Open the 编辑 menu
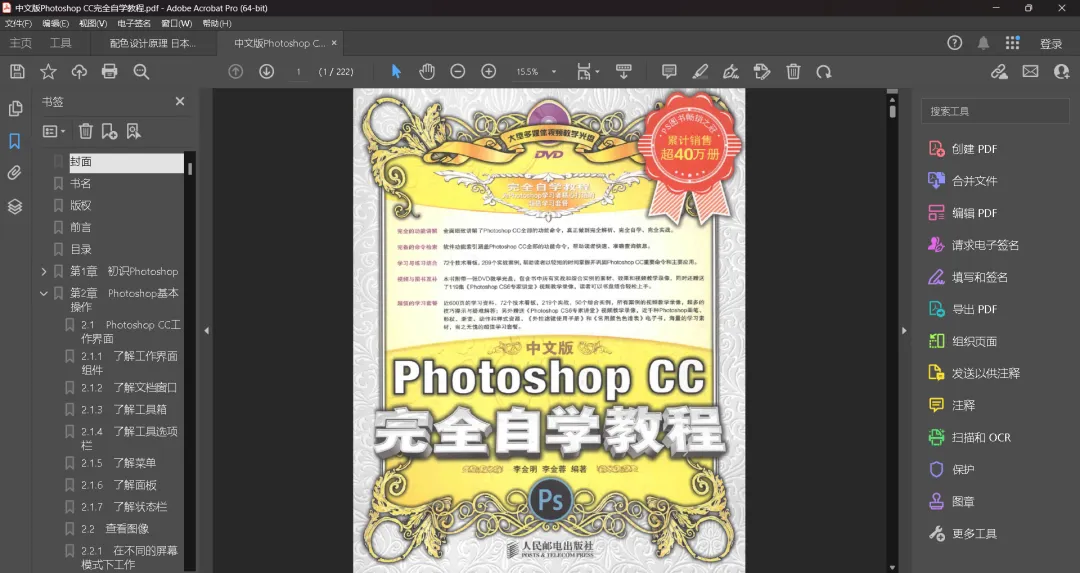 point(56,23)
